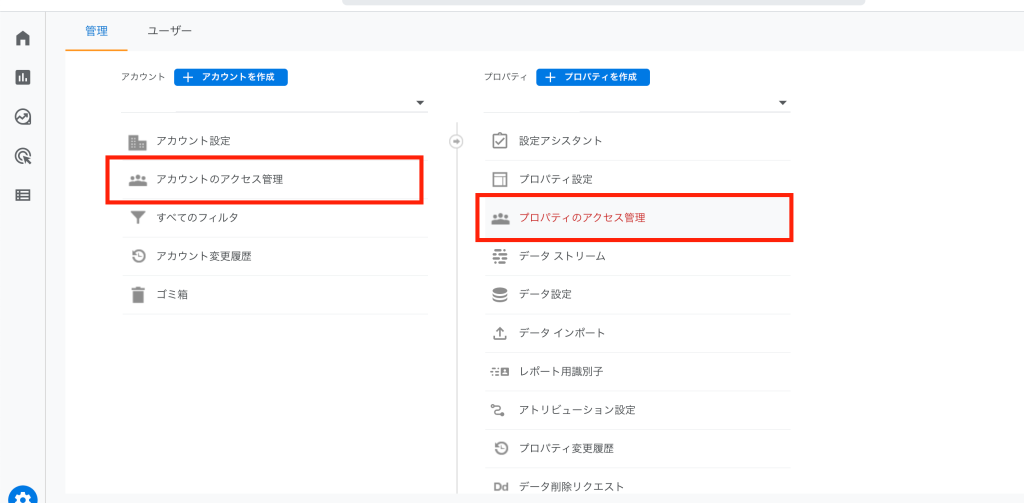
Task: Select the 管理 tab
Action: point(96,31)
